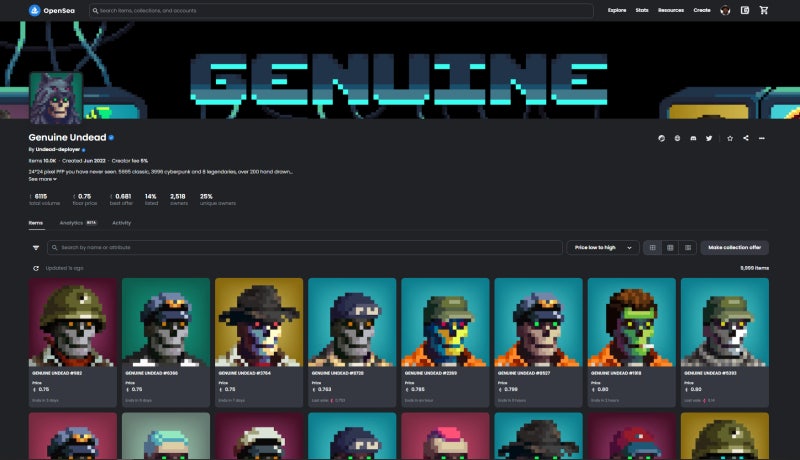The width and height of the screenshot is (800, 460).
Task: Open the Stats menu
Action: pos(642,10)
